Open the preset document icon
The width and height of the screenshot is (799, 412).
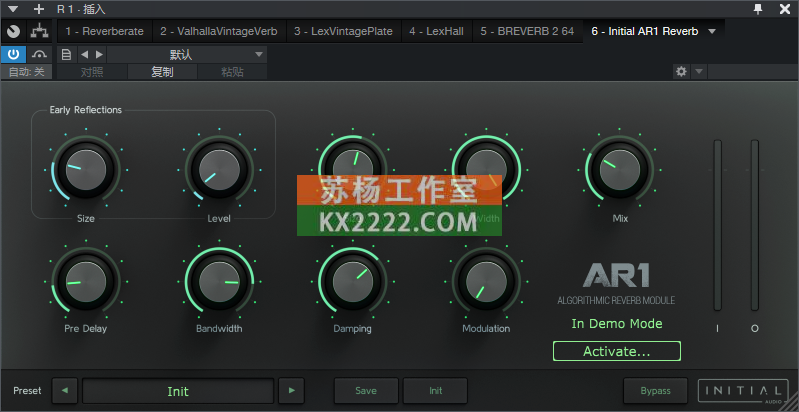coord(66,54)
